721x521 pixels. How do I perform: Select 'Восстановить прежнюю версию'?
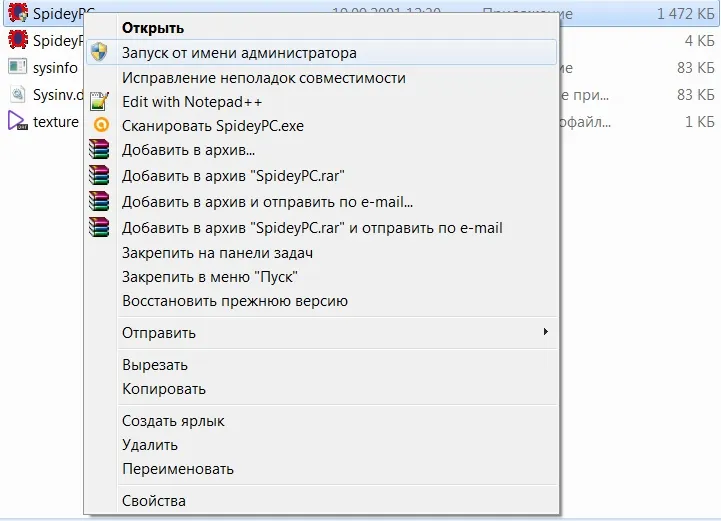coord(235,301)
